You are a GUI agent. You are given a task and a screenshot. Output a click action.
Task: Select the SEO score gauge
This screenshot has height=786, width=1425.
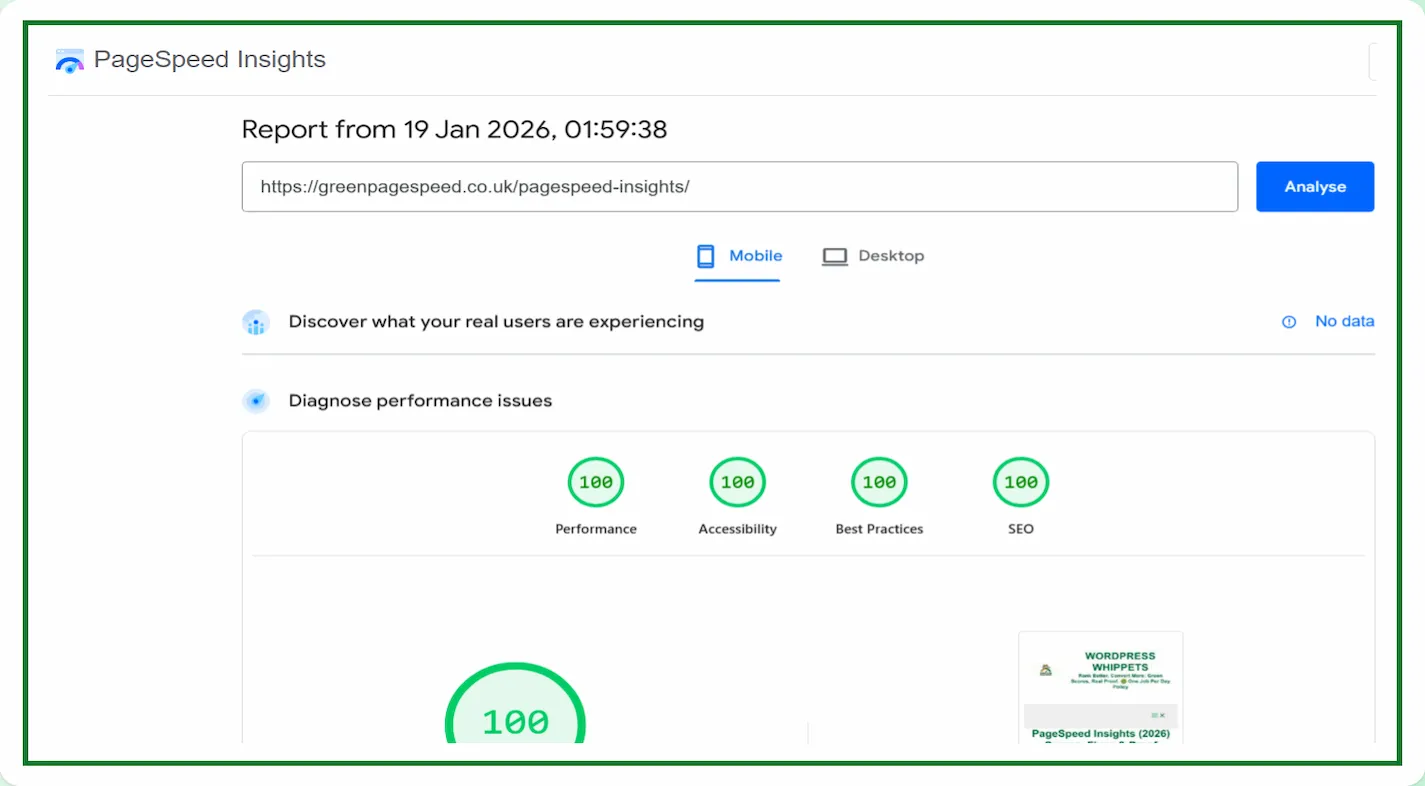[1021, 483]
